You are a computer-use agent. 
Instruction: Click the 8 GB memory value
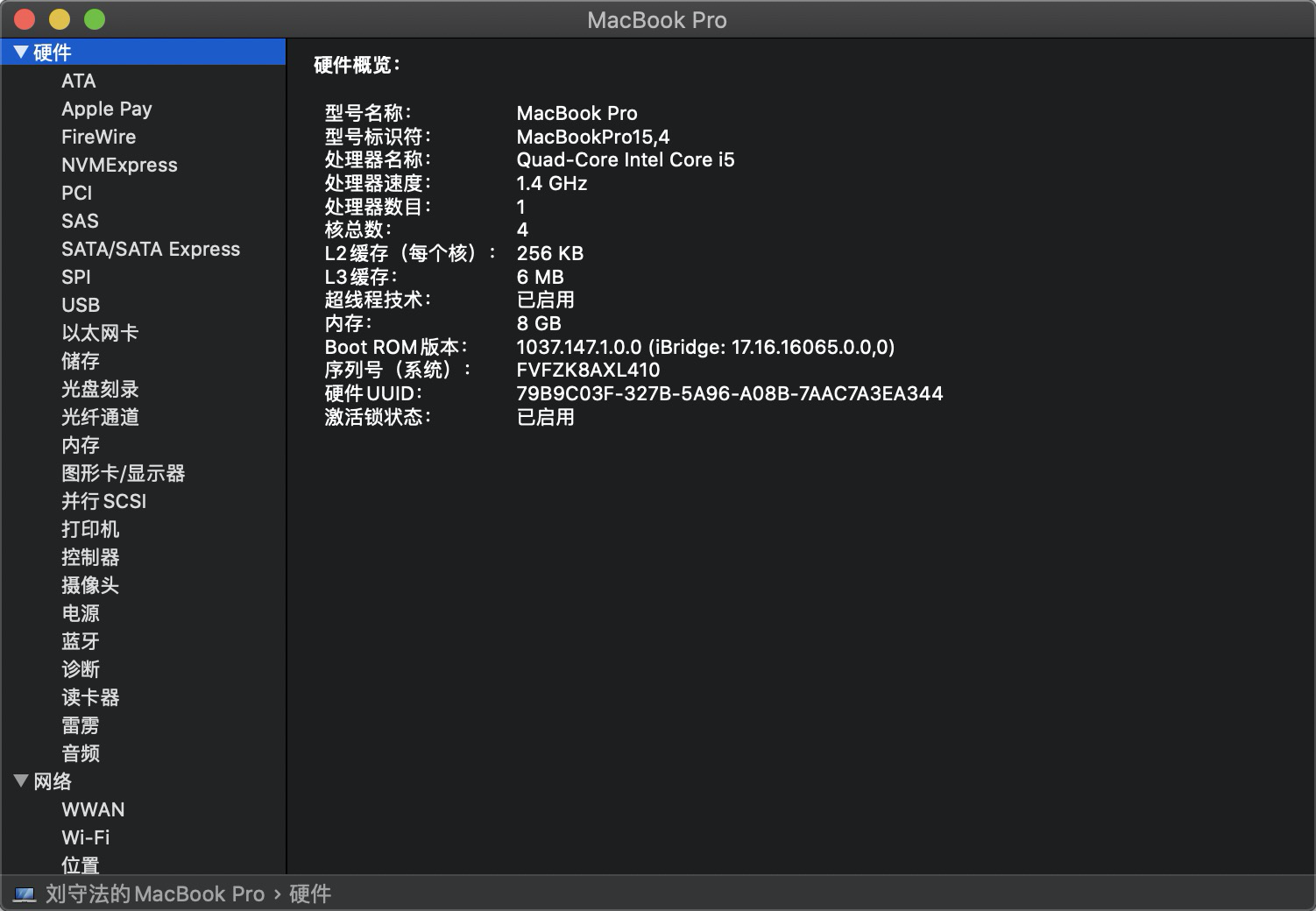tap(539, 323)
